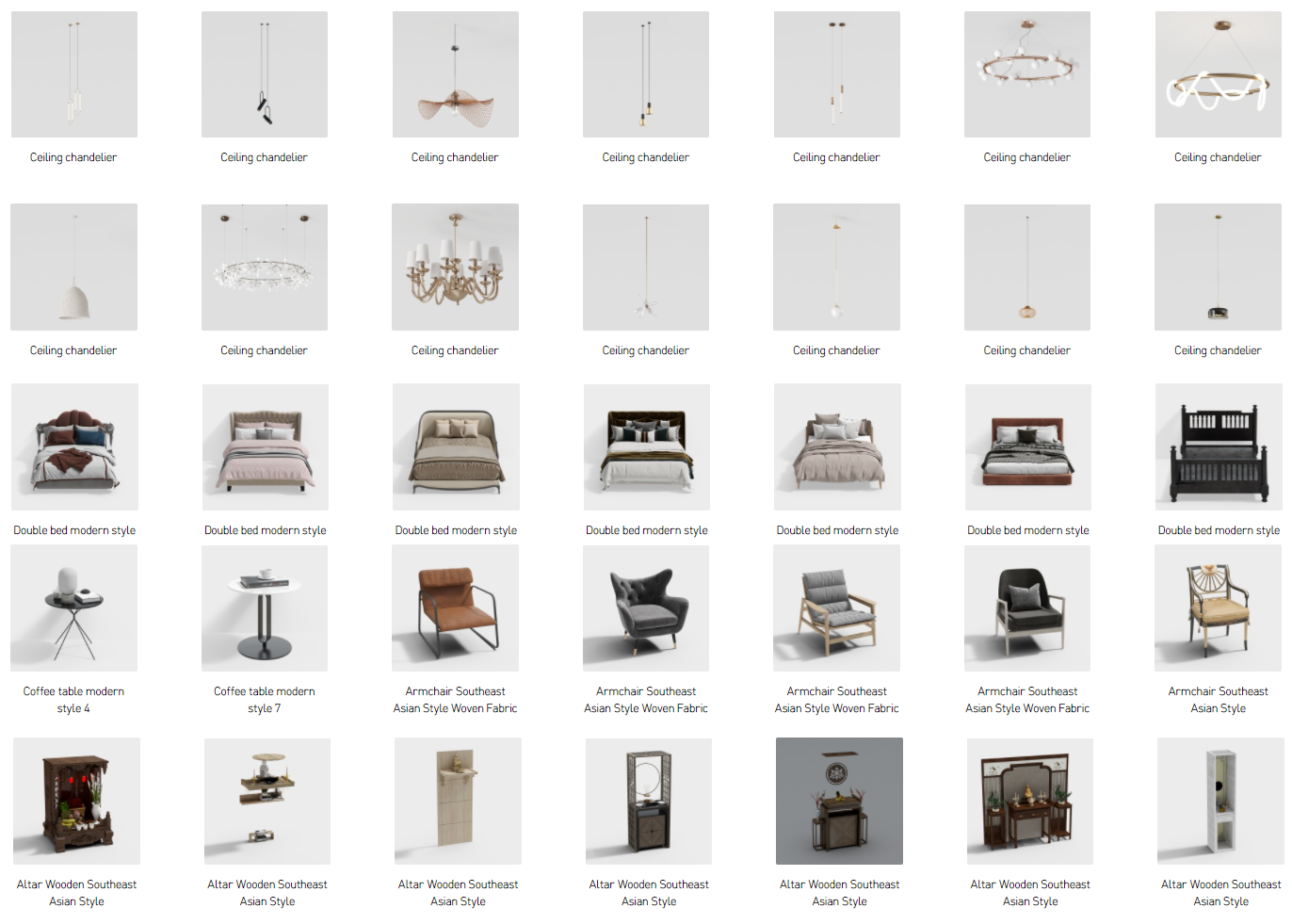Choose the glowing wavy ring chandelier thumbnail
Viewport: 1292px width, 924px height.
[x=1218, y=74]
